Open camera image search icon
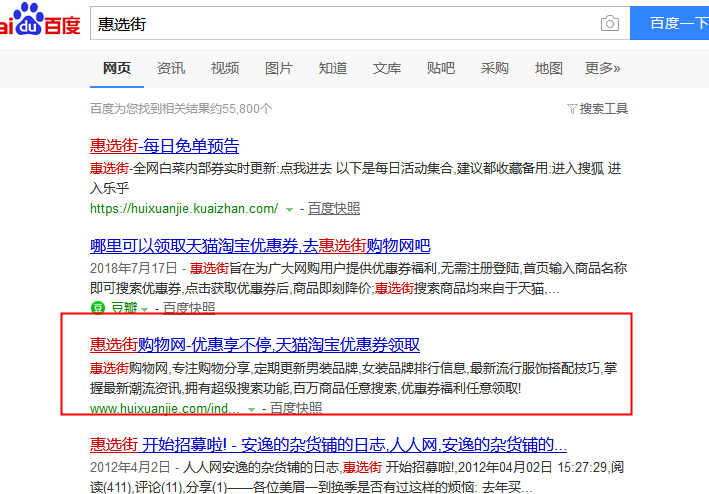Viewport: 709px width, 494px height. (x=610, y=23)
